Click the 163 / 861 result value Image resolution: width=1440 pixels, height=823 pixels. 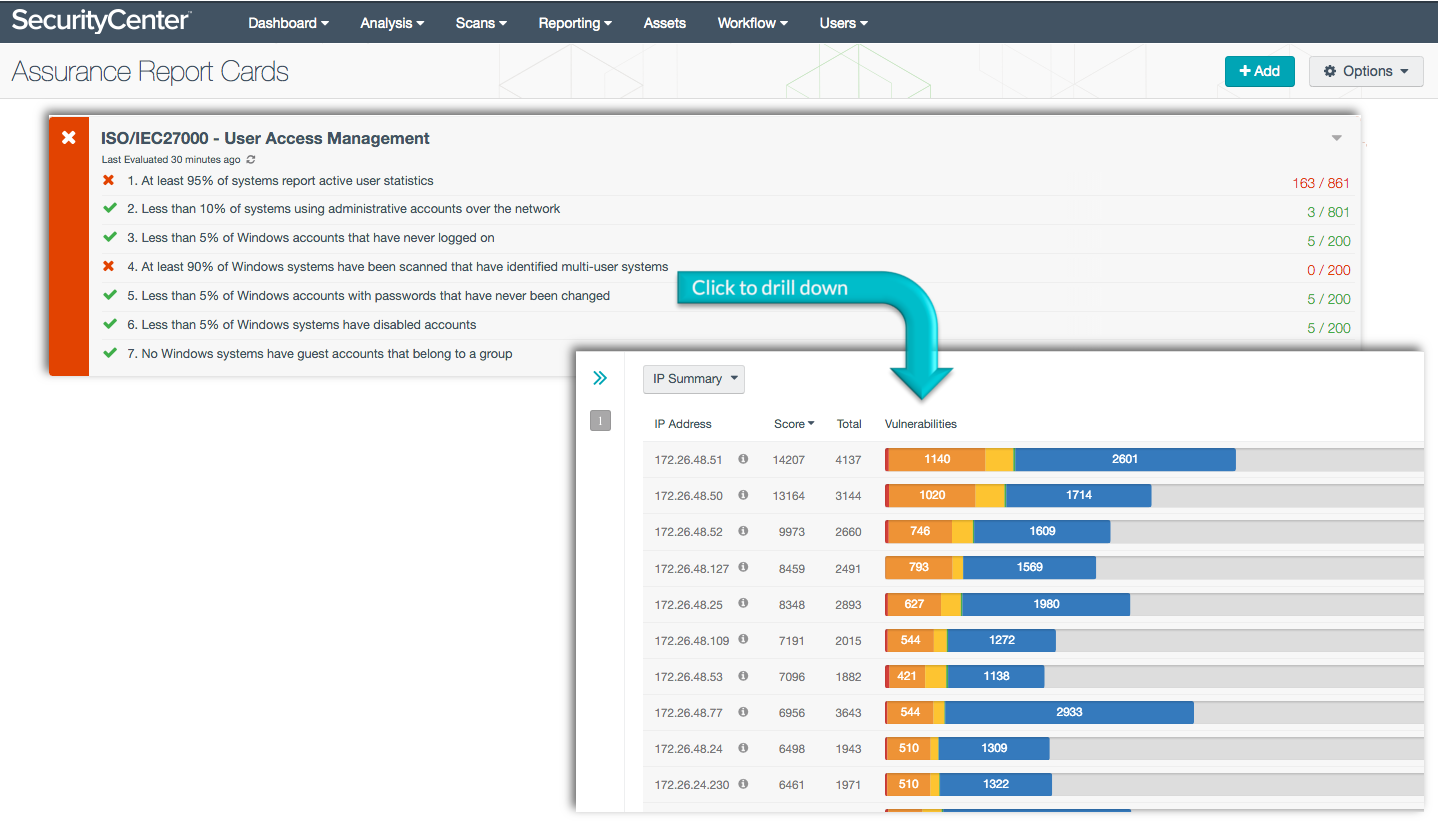point(1321,184)
